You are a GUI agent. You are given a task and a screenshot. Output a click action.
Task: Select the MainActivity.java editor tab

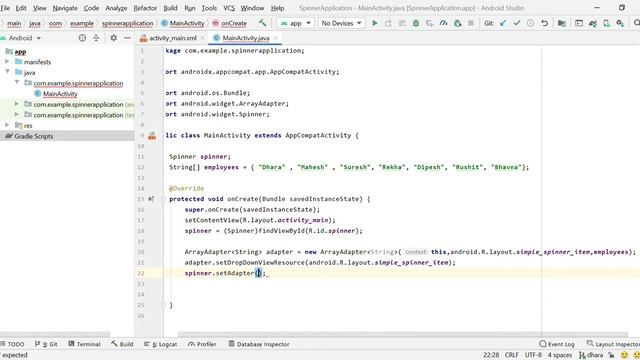coord(245,38)
